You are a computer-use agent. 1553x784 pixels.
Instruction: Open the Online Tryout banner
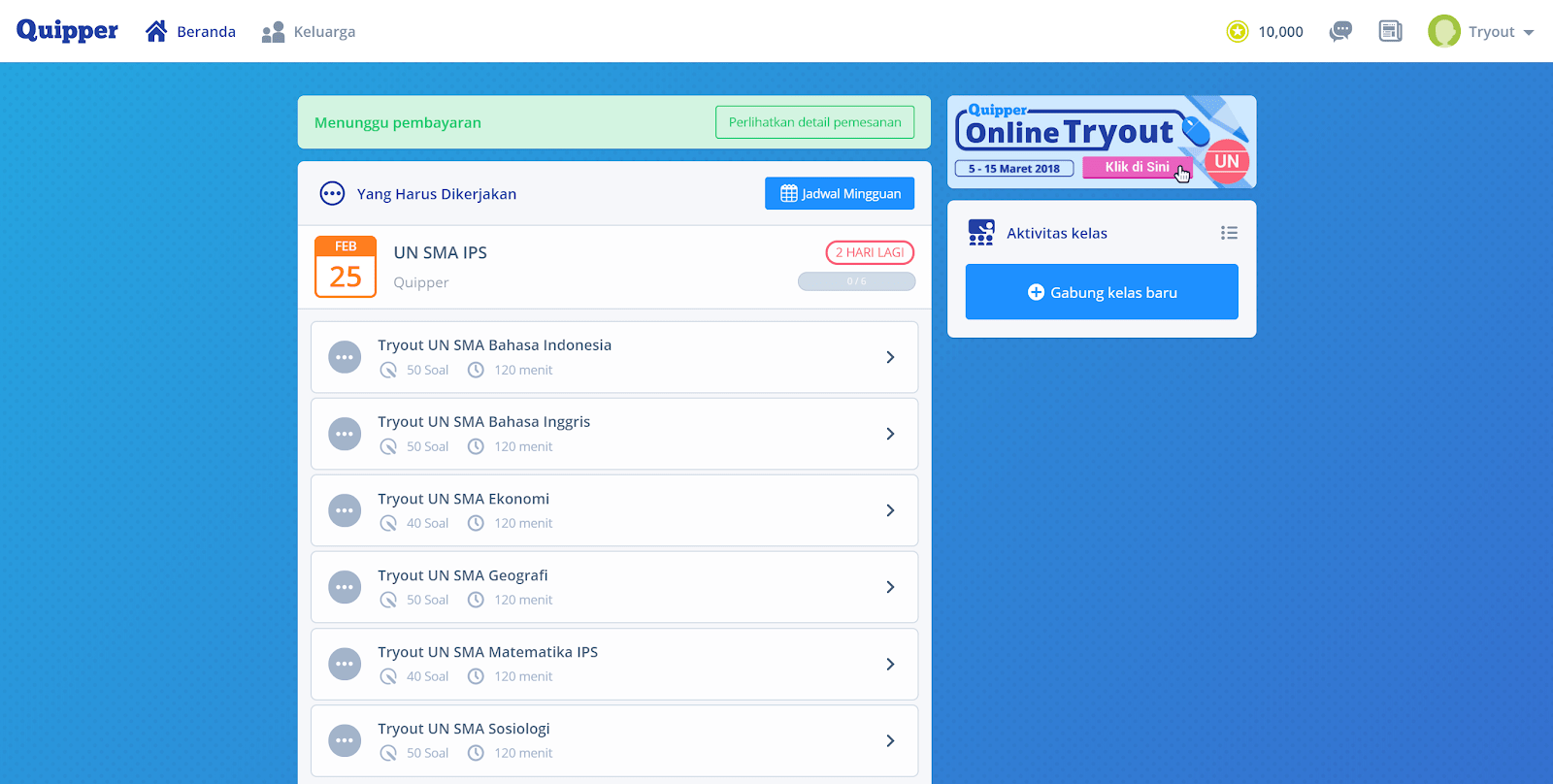(x=1101, y=142)
